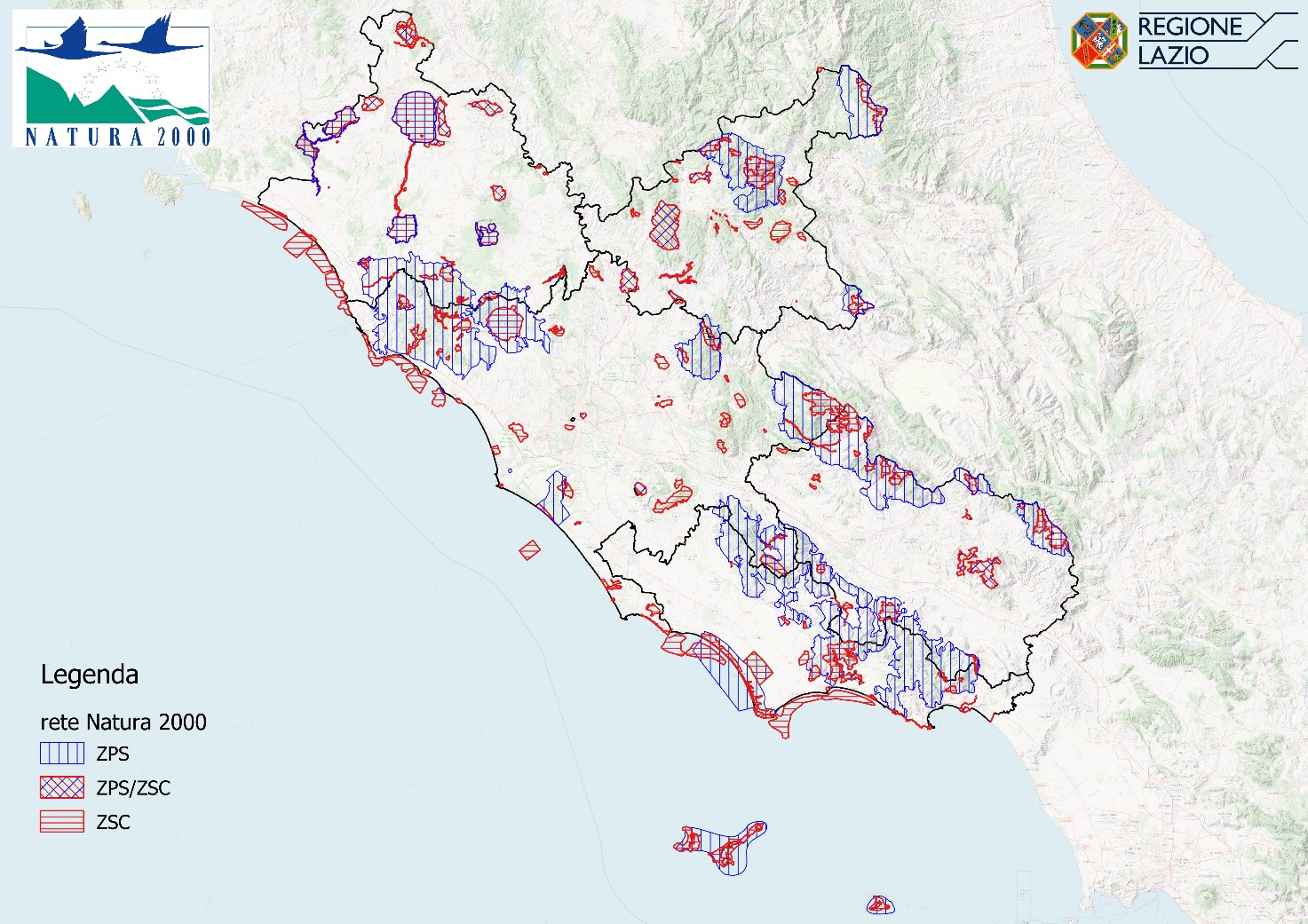Select the ZPS blue striped legend swatch

[62, 754]
